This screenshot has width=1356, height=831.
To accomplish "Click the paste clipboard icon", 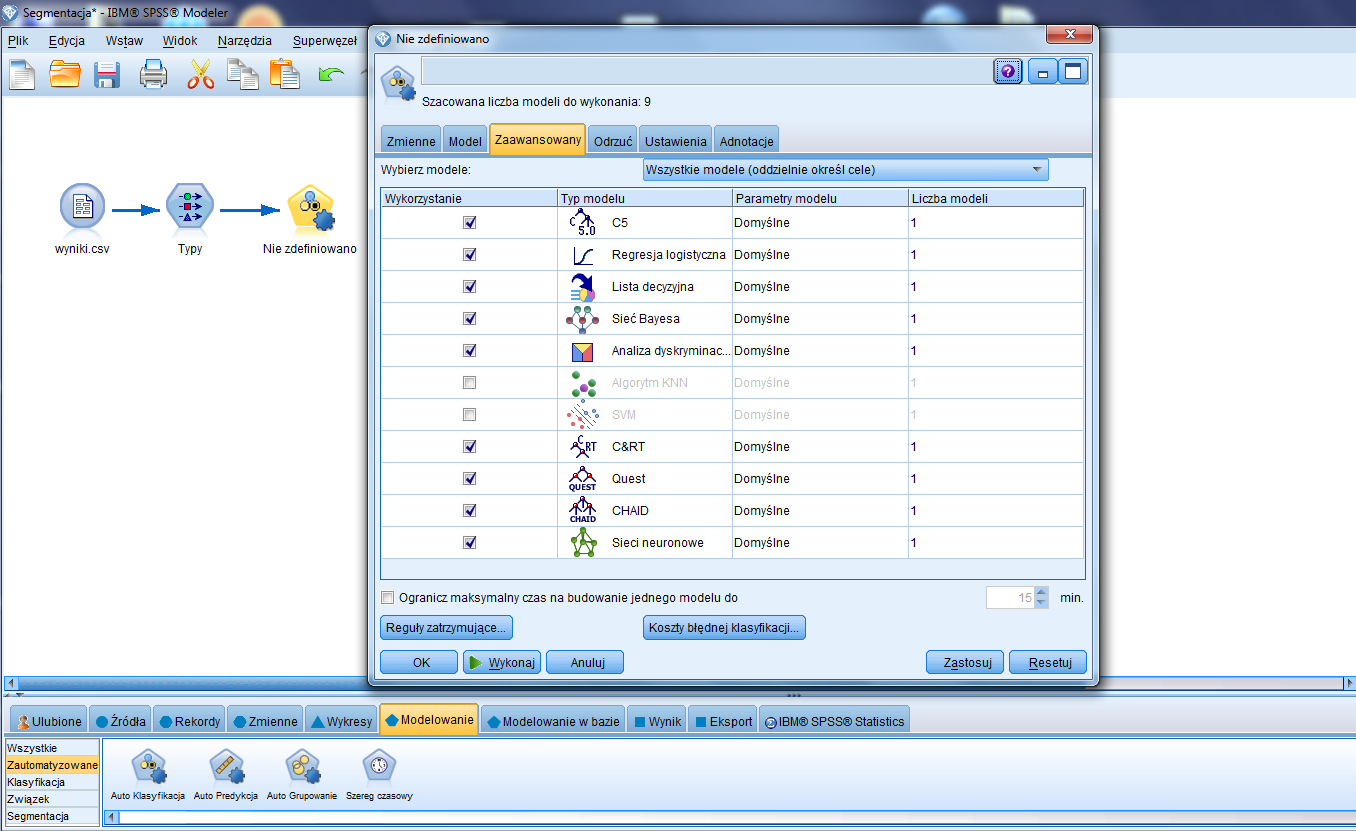I will tap(284, 75).
